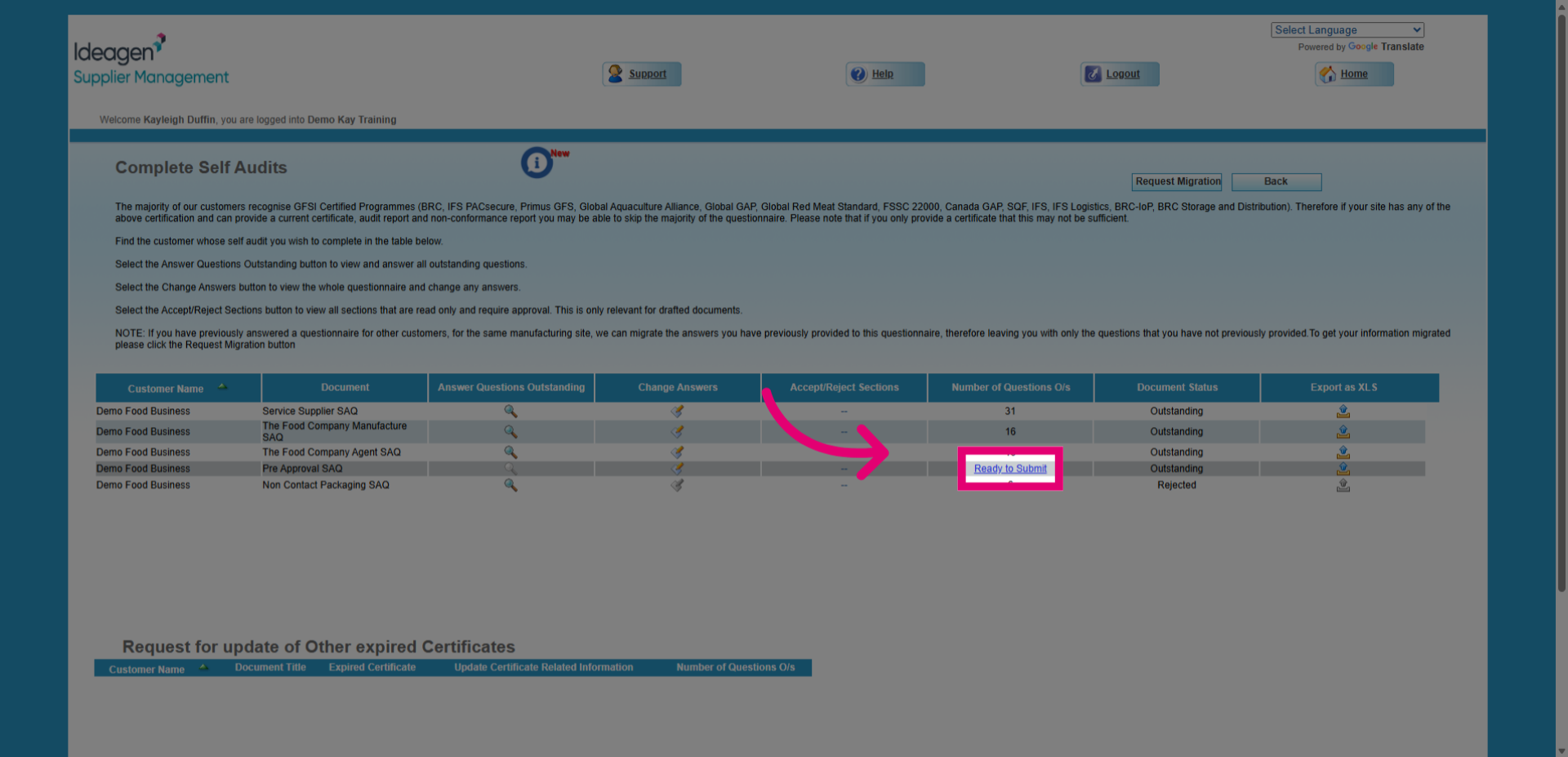Image resolution: width=1568 pixels, height=757 pixels.
Task: Sort audits table by Customer Name arrow
Action: [x=222, y=387]
